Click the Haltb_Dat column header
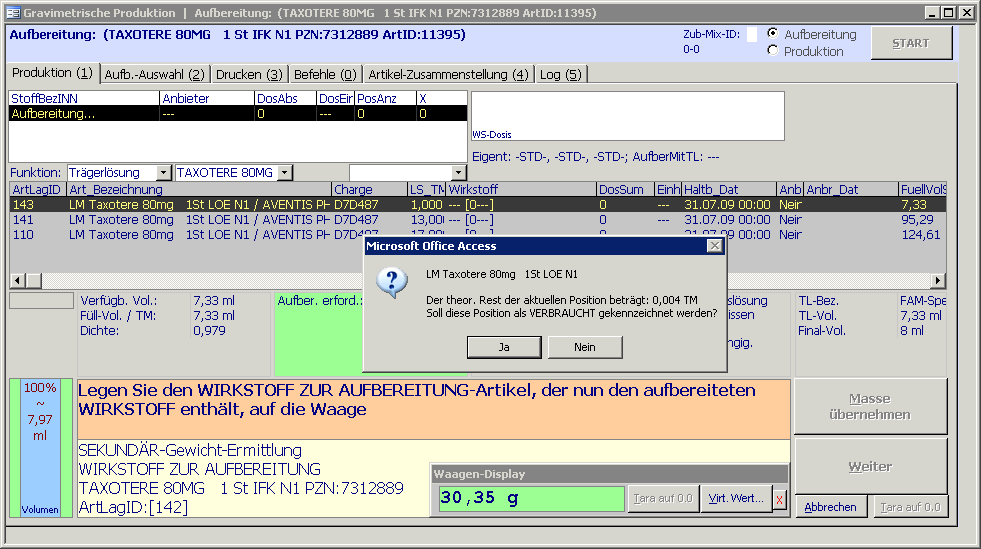 click(729, 189)
